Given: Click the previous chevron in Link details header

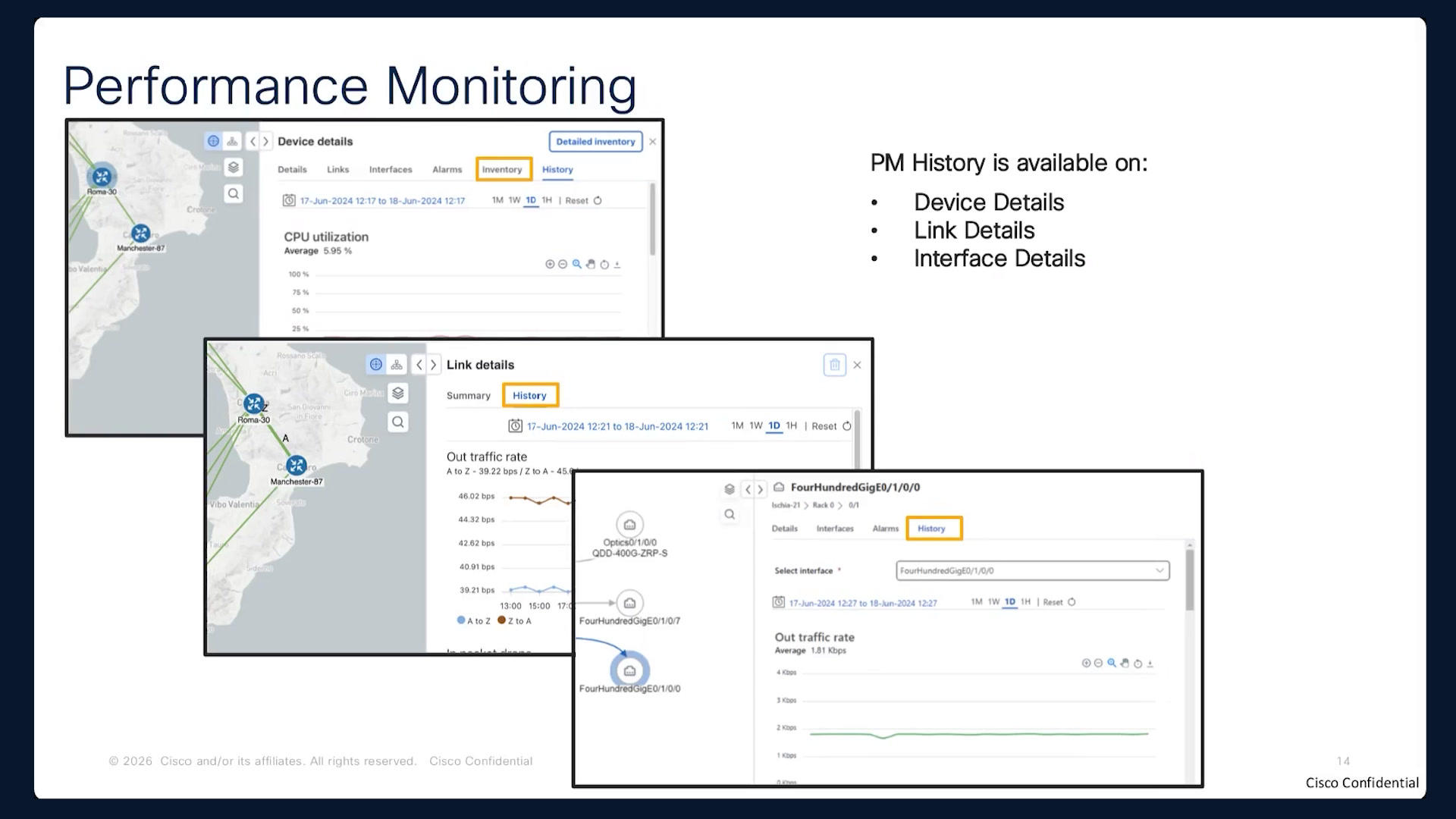Looking at the screenshot, I should click(x=419, y=365).
